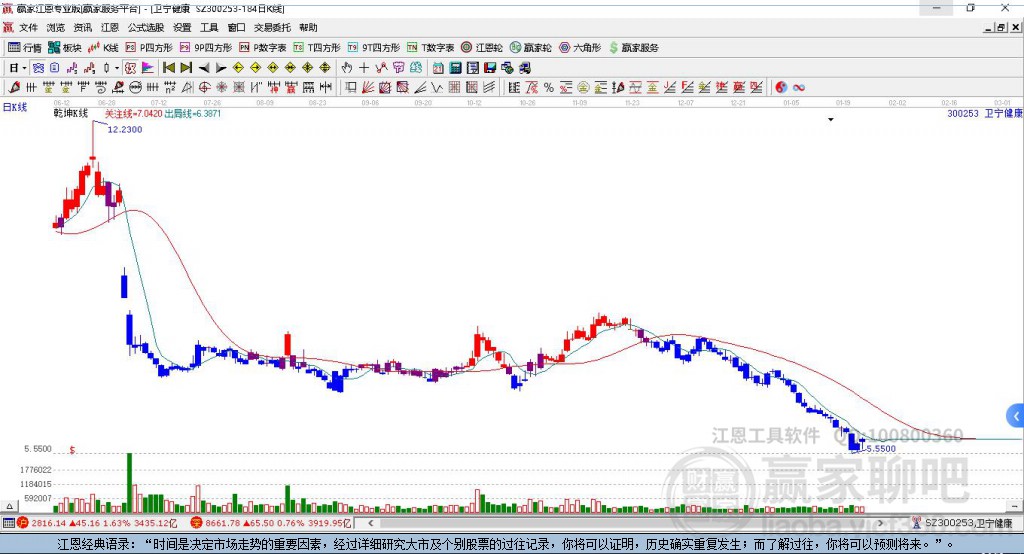The height and width of the screenshot is (554, 1024).
Task: Open the 赢家轮 wheel tool
Action: (x=531, y=48)
